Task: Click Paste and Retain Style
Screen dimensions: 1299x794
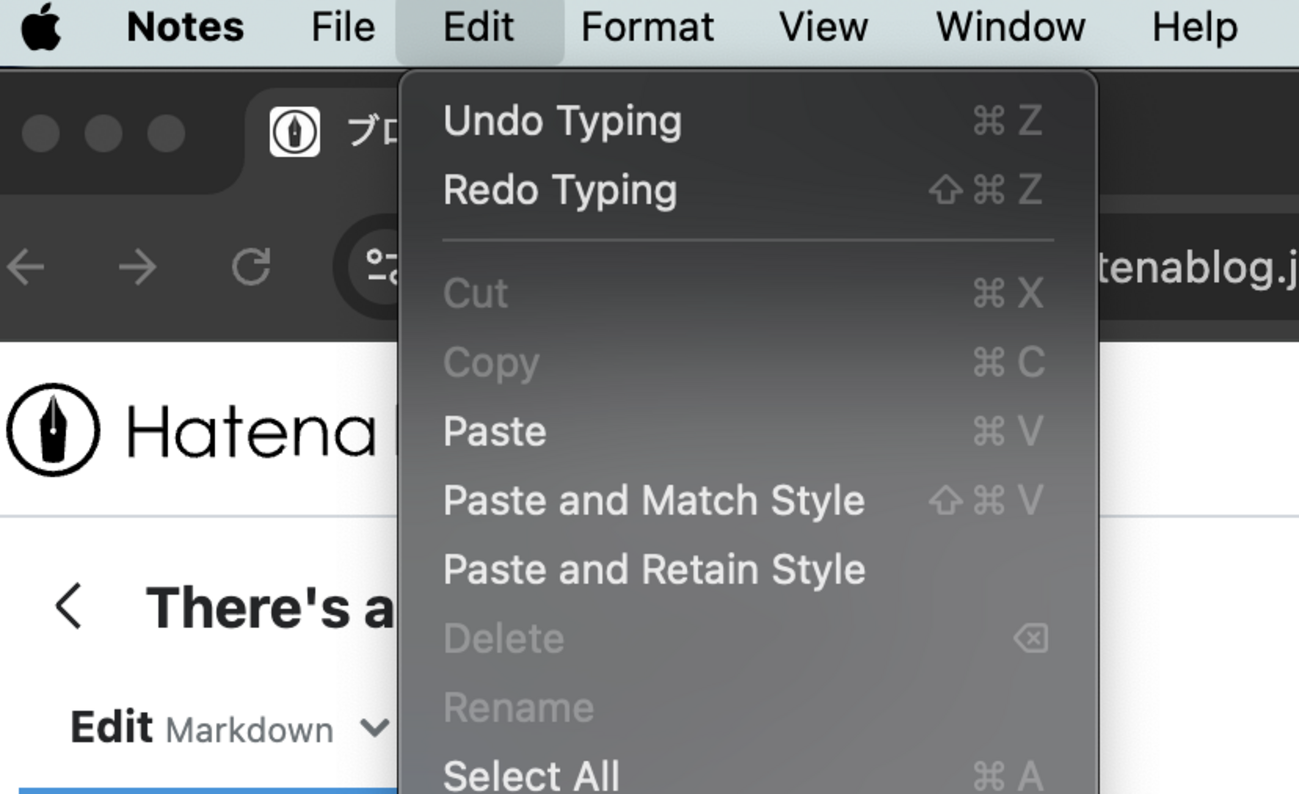Action: coord(654,569)
